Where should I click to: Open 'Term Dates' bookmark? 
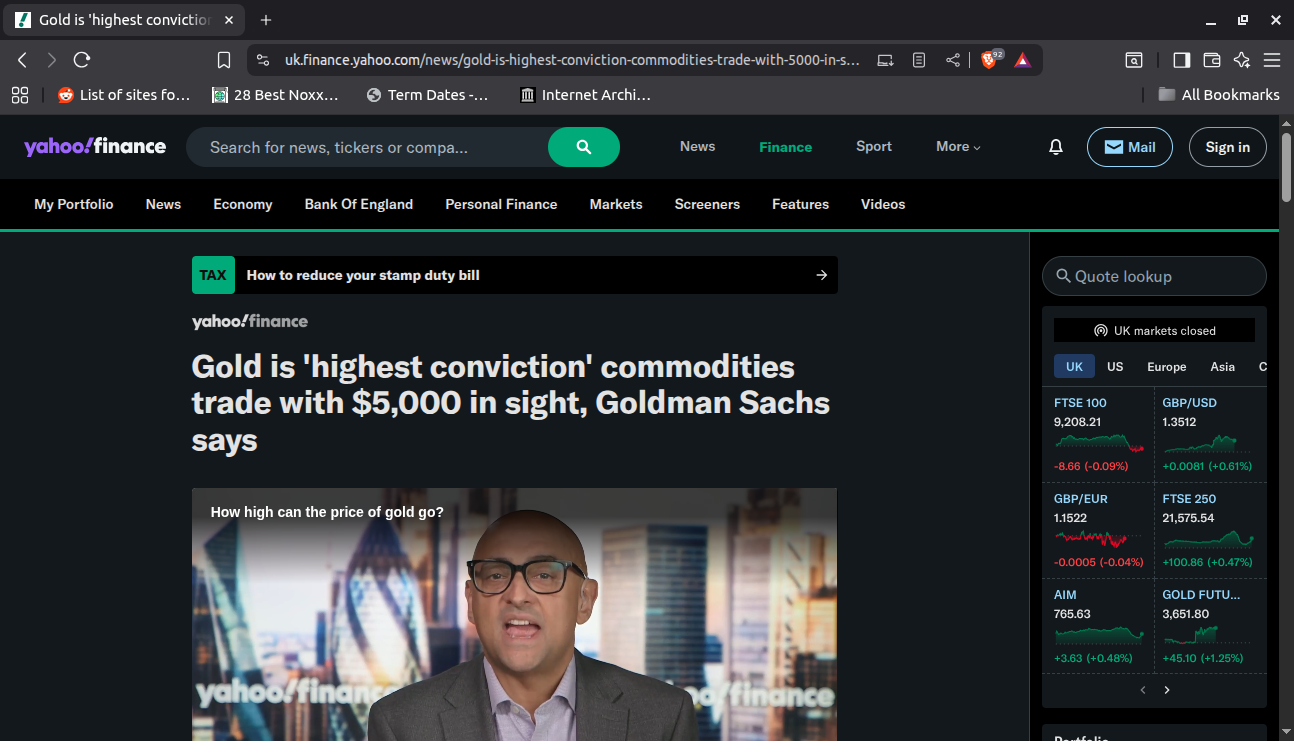(x=428, y=95)
